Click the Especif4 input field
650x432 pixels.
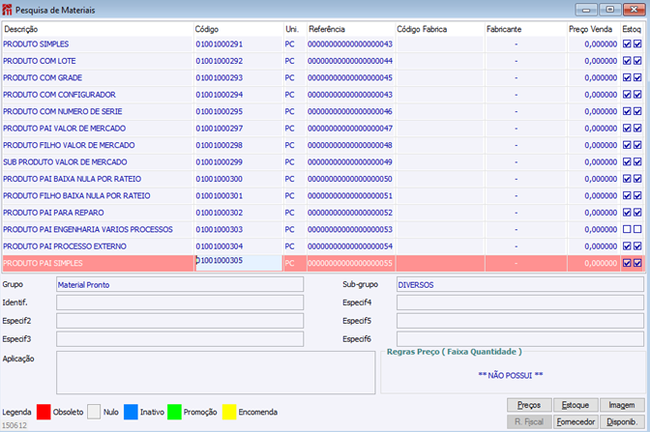click(x=520, y=303)
